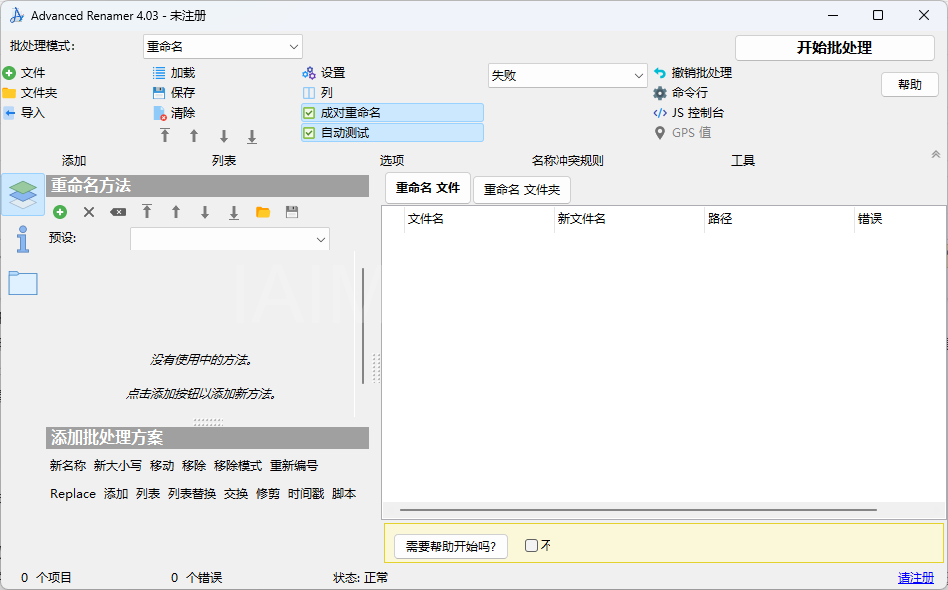
Task: Add the 修剪 method
Action: coord(268,494)
